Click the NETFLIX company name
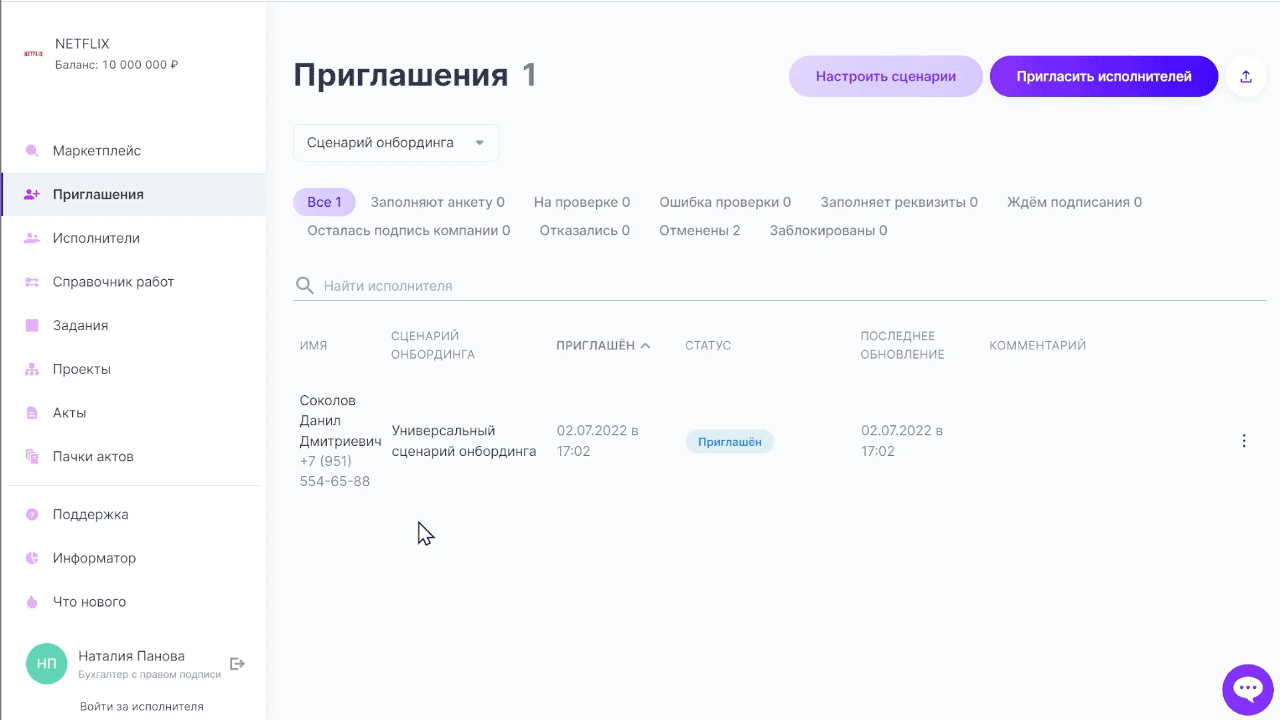Screen dimensions: 1280x720 [x=82, y=44]
